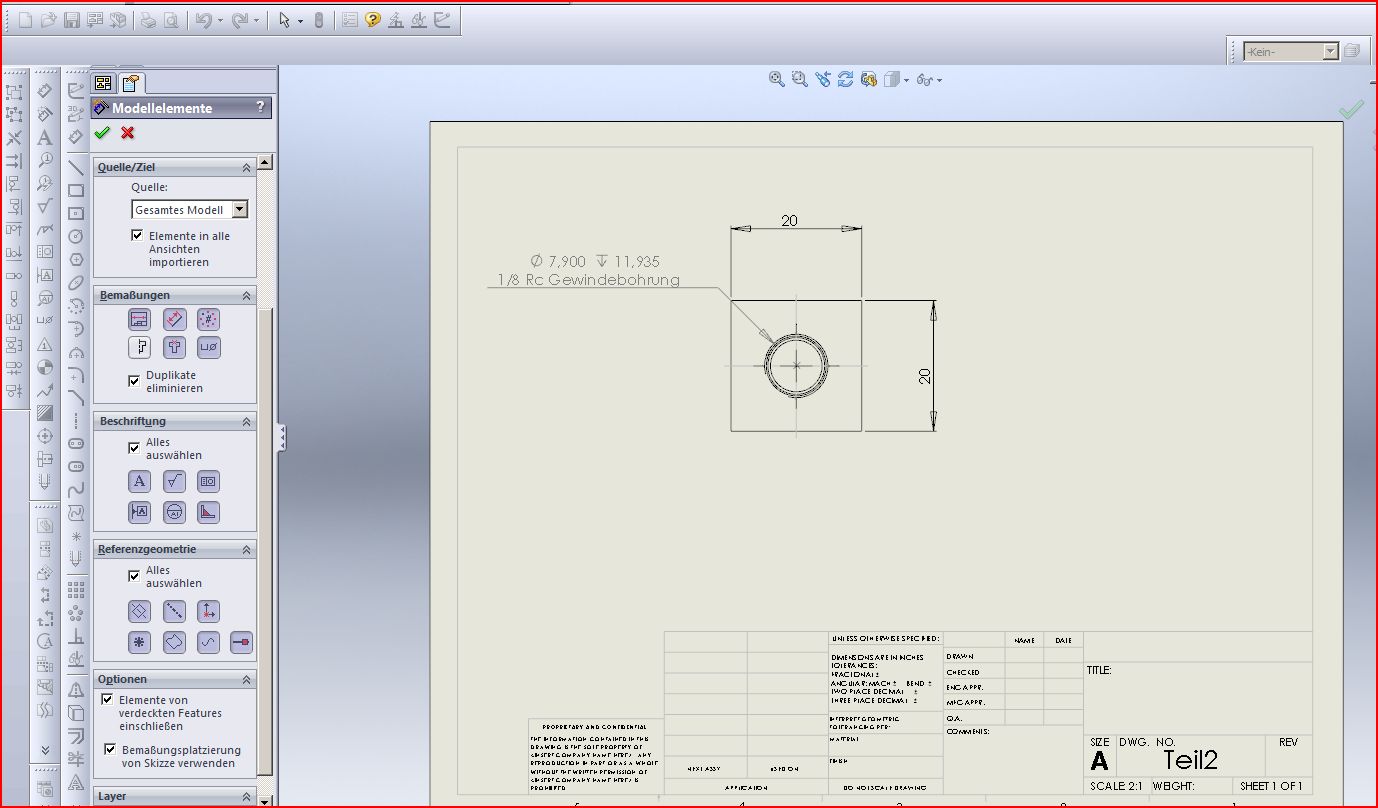1378x808 pixels.
Task: Click the Notes 'A' icon under Beschriftung
Action: (x=139, y=482)
